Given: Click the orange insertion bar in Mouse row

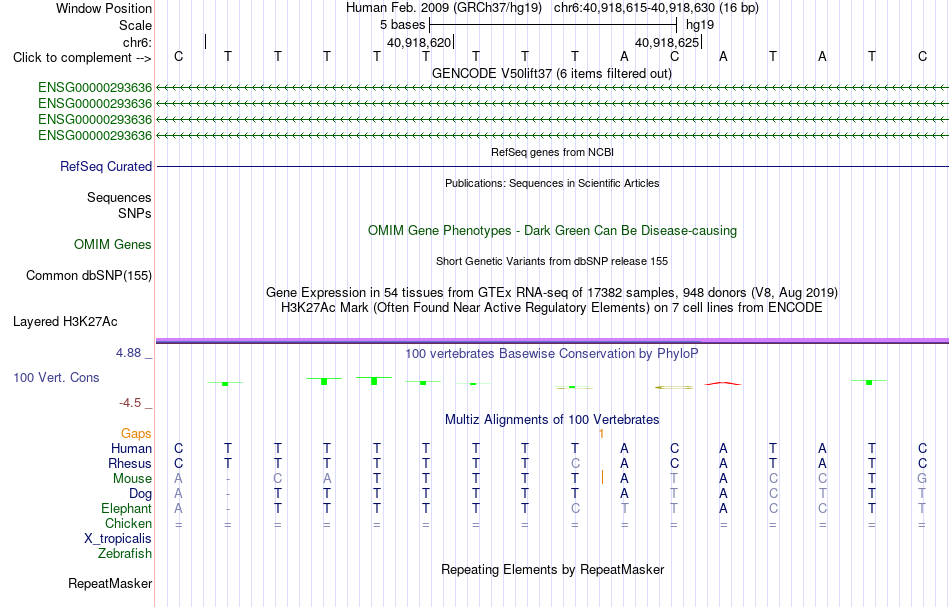Looking at the screenshot, I should [602, 477].
